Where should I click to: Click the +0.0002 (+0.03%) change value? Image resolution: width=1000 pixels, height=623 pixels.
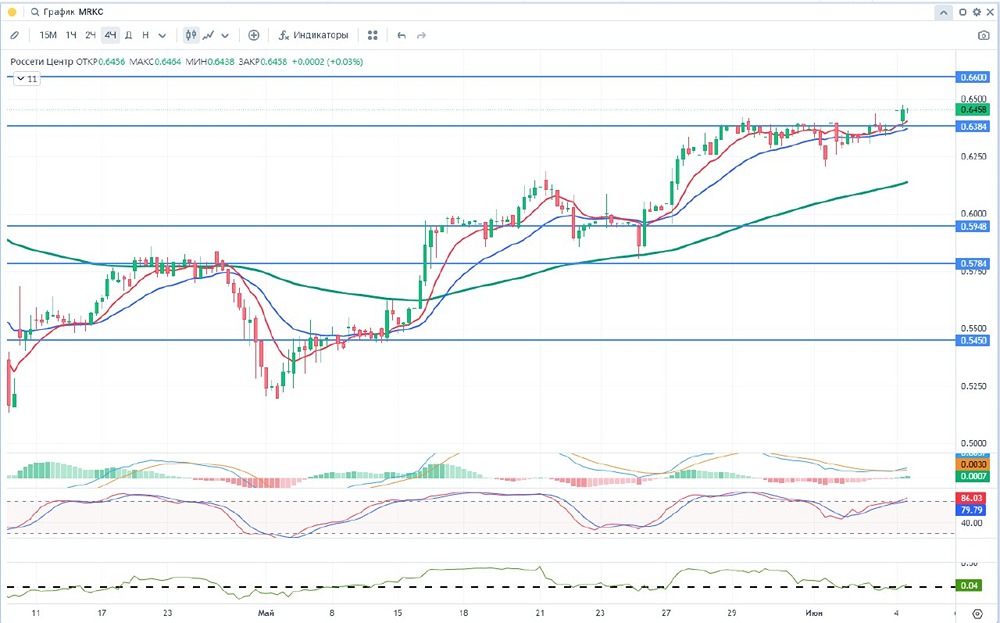[x=327, y=62]
